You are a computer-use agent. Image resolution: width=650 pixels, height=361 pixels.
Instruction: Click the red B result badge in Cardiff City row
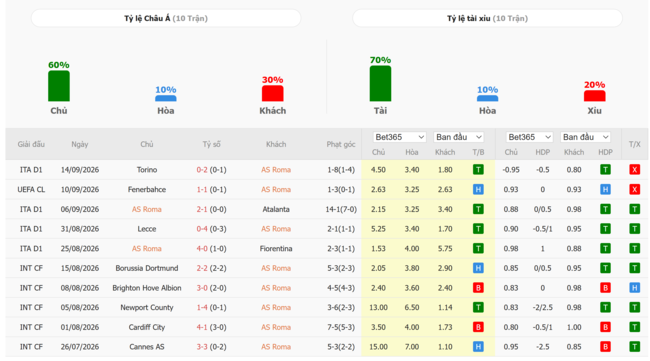click(478, 327)
